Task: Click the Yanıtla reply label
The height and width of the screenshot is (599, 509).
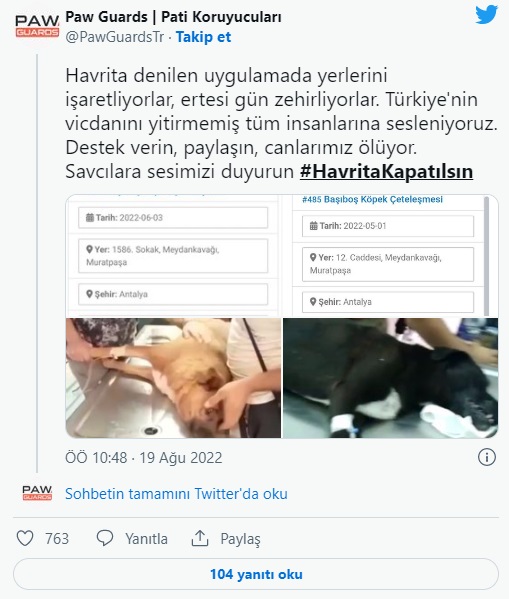Action: click(146, 539)
